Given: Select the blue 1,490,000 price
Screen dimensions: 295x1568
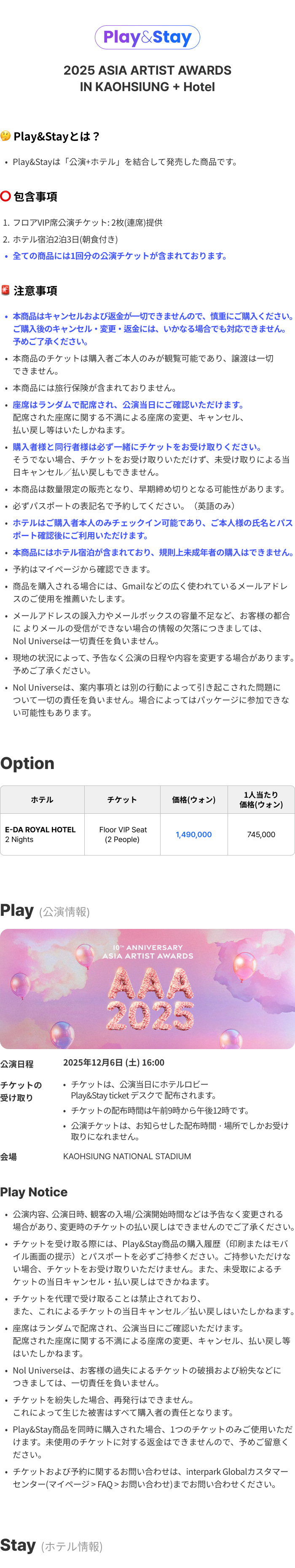Looking at the screenshot, I should coord(193,834).
